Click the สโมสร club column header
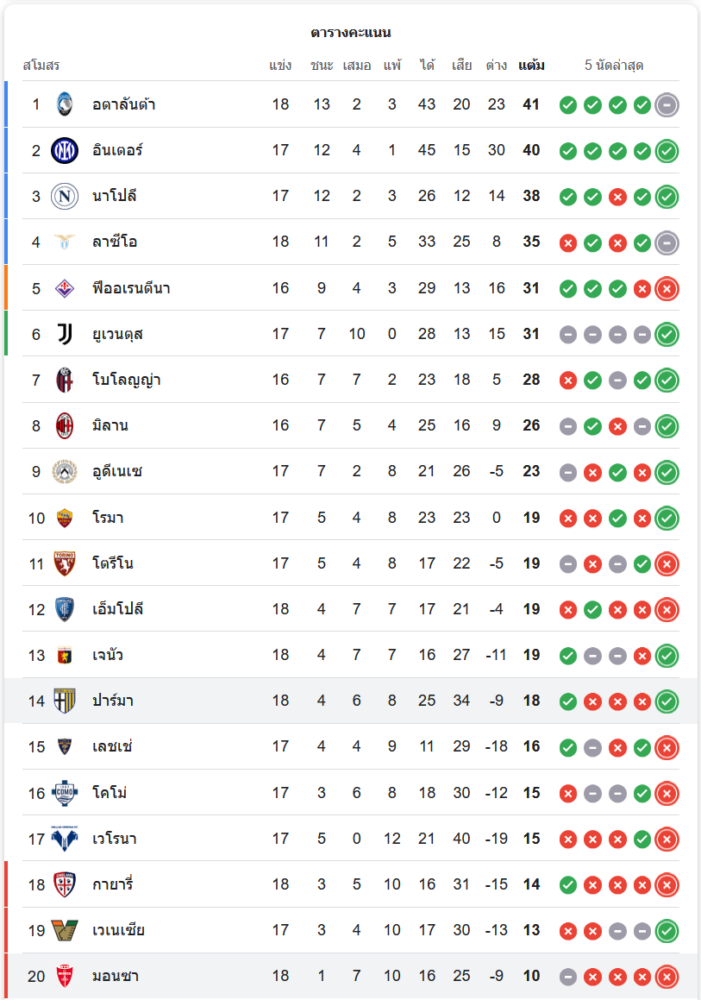This screenshot has width=701, height=1000. [41, 66]
